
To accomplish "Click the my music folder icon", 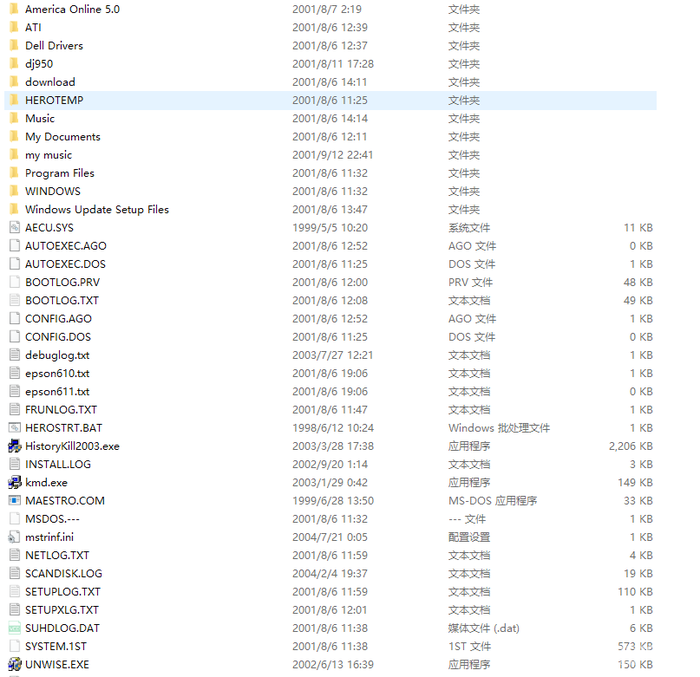I will (x=14, y=155).
